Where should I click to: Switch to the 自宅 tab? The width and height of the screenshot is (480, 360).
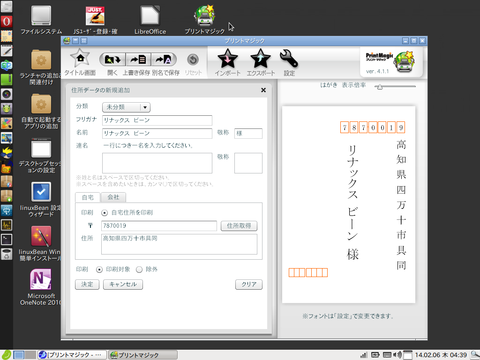tap(88, 197)
